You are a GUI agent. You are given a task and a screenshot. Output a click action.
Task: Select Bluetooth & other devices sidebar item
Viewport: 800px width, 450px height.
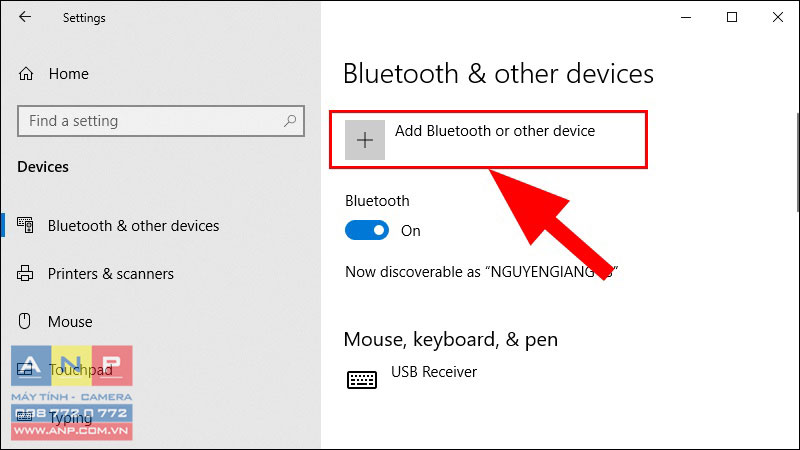[x=134, y=226]
